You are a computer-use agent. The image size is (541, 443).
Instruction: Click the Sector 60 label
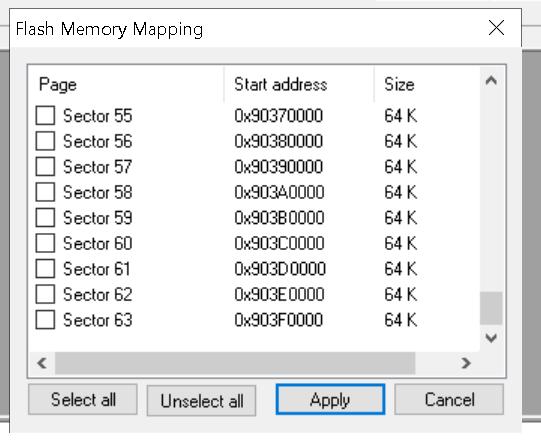(x=98, y=243)
